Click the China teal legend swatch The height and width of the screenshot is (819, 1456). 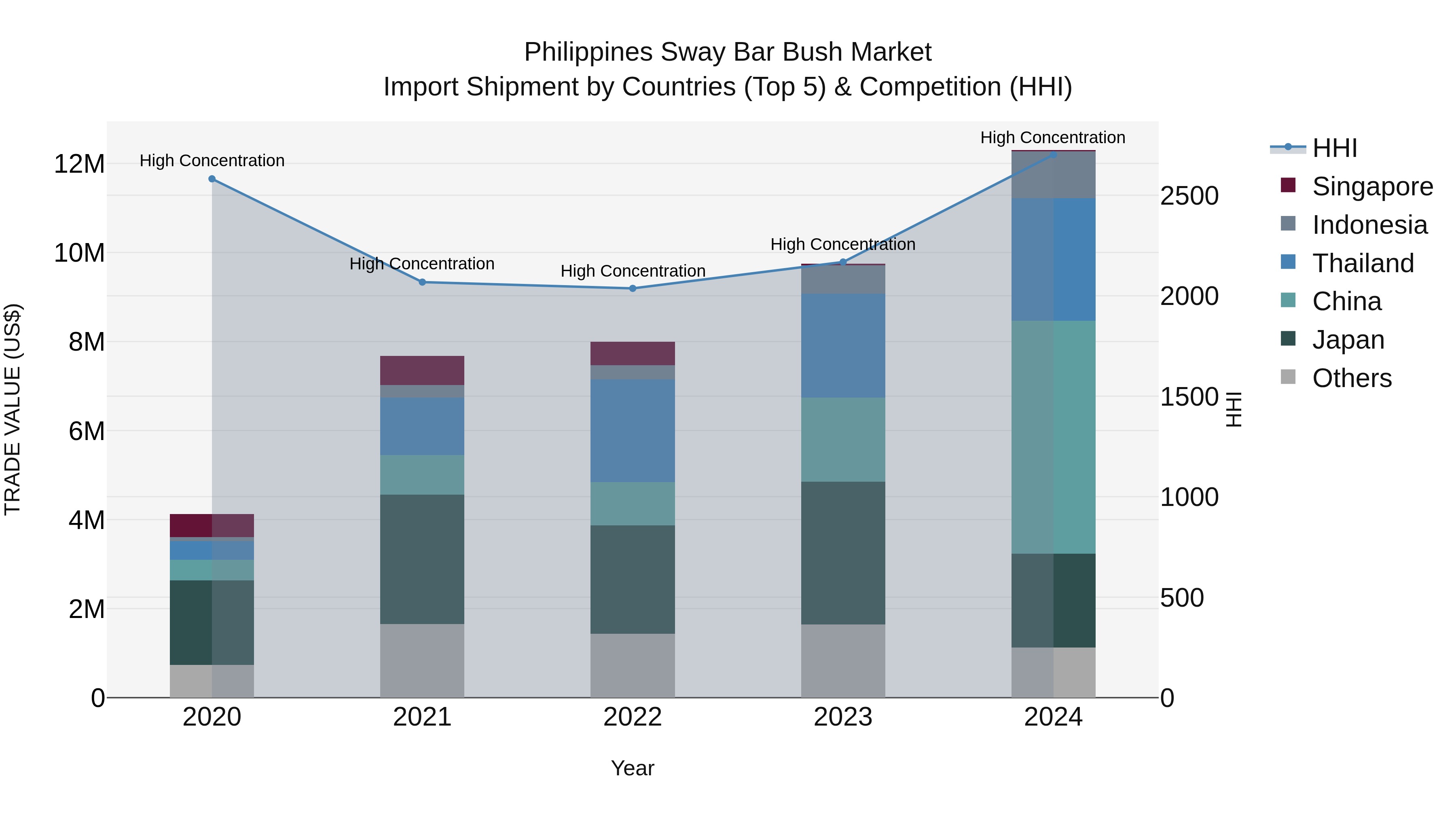pos(1288,300)
